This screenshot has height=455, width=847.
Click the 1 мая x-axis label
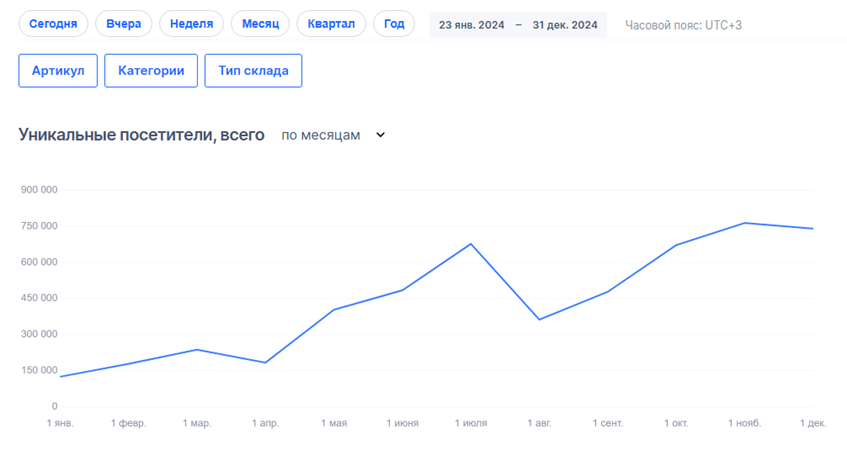334,423
